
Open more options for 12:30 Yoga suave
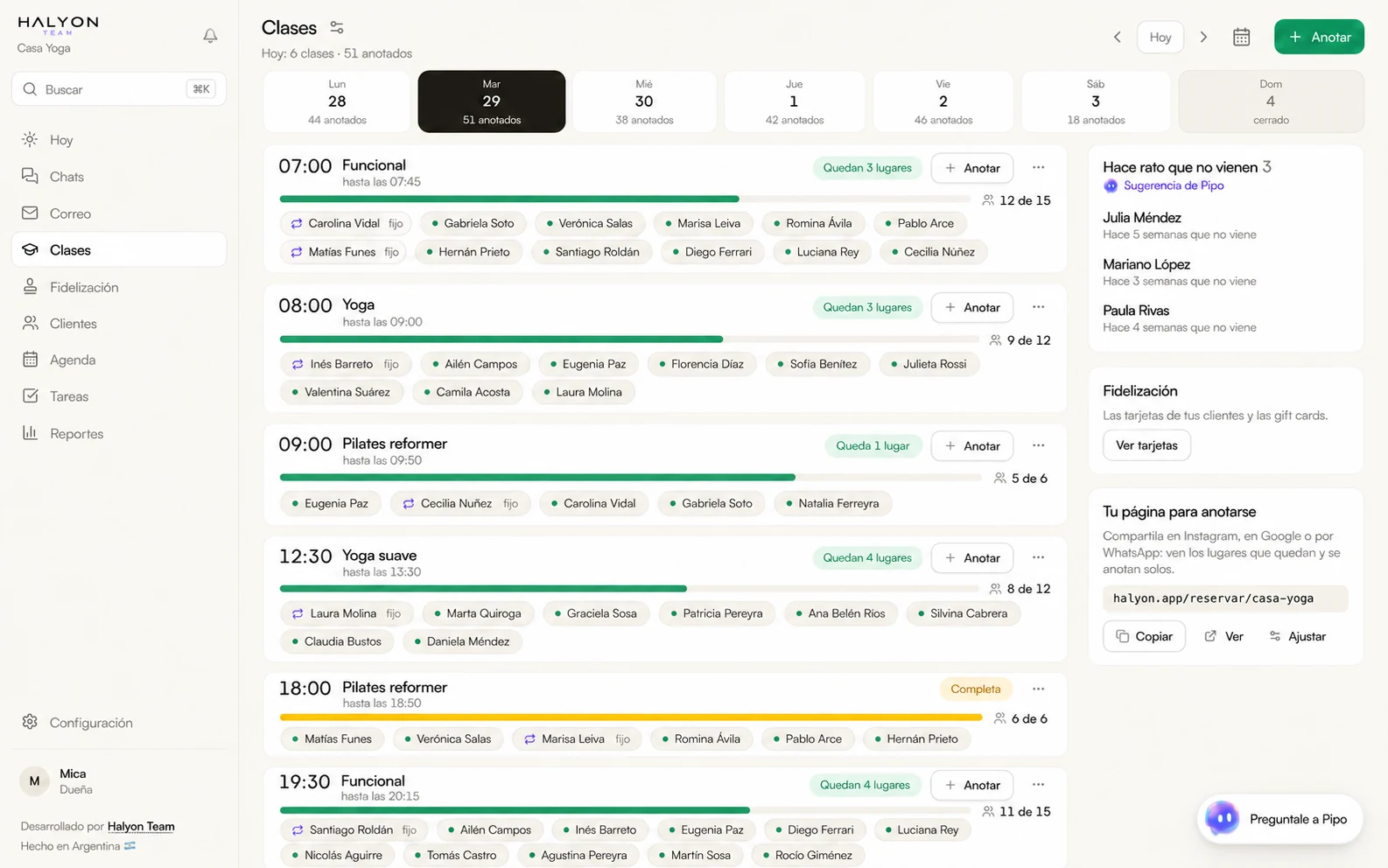1038,557
